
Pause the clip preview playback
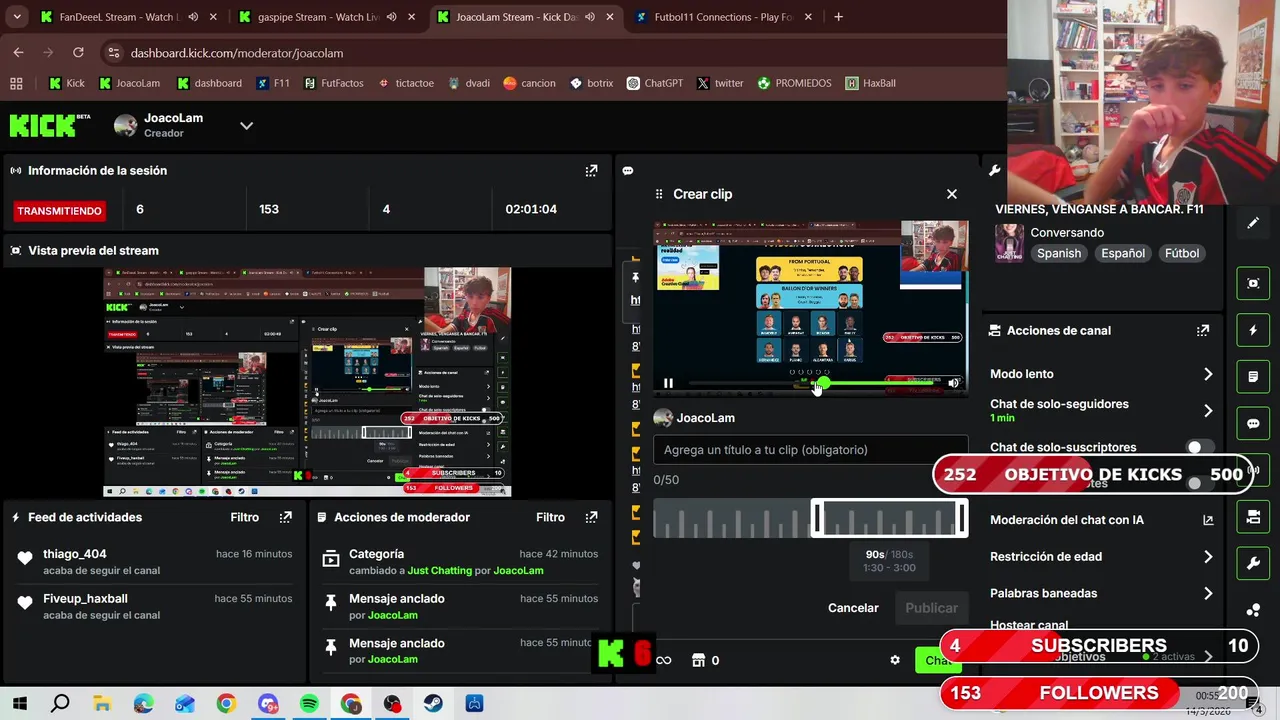click(668, 383)
